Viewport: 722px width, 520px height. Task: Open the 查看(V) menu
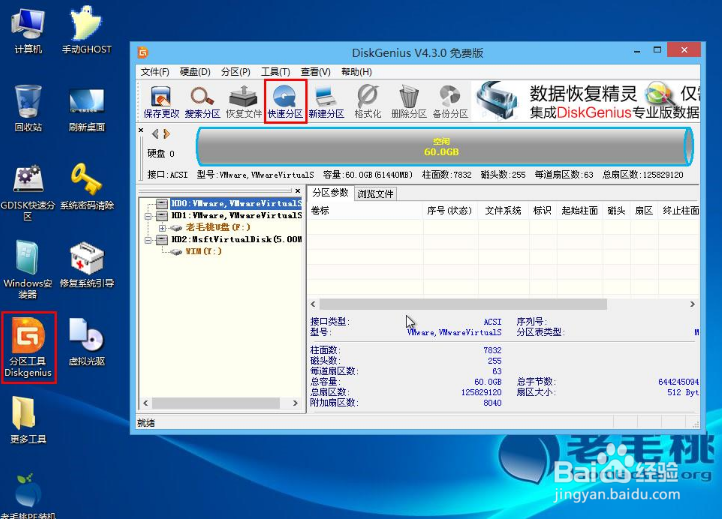(x=315, y=72)
